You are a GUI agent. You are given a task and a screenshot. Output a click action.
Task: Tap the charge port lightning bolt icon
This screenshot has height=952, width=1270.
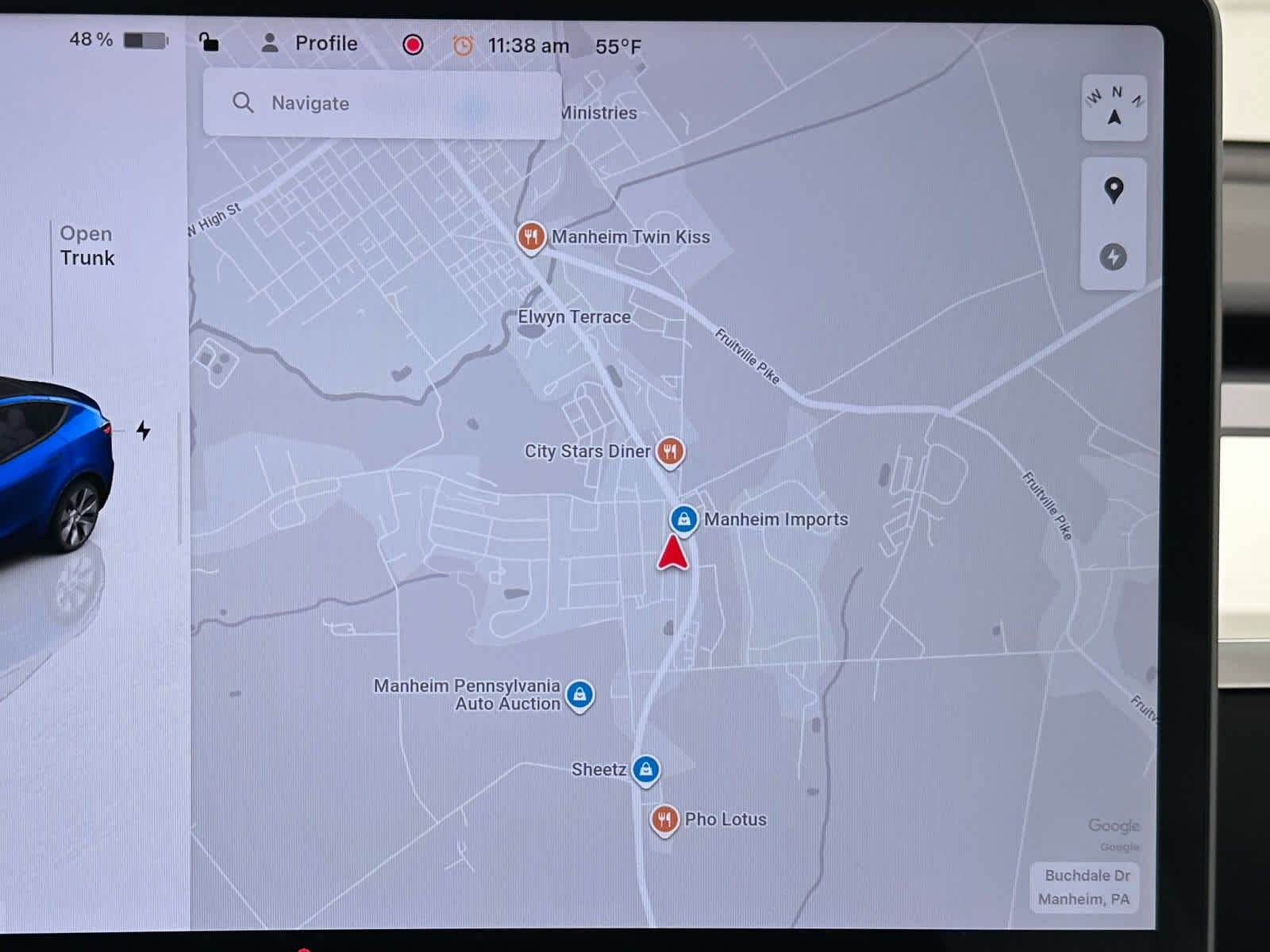click(143, 431)
